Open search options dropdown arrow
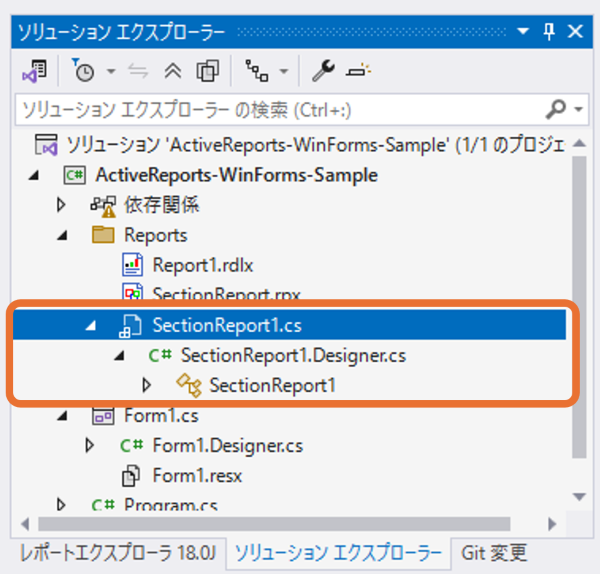Screen dimensions: 600x574 tap(579, 110)
